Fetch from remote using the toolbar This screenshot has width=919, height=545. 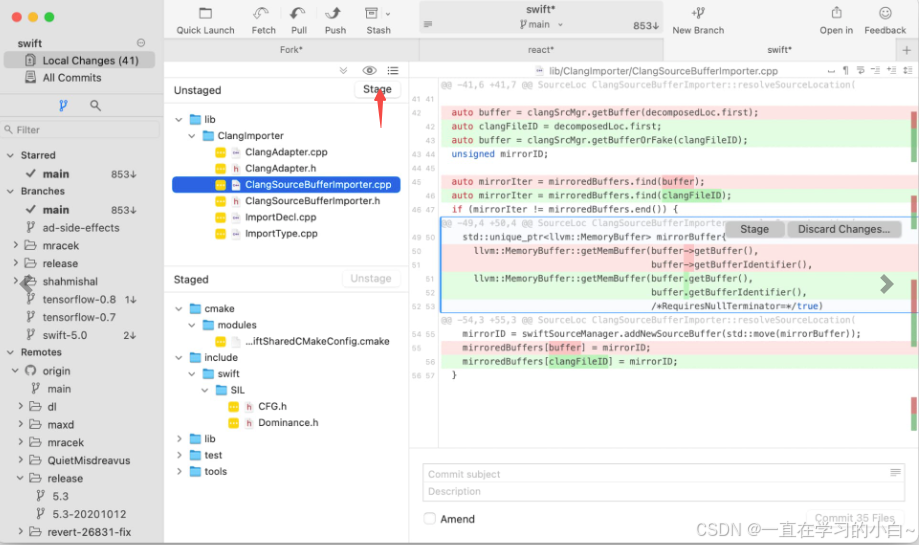[263, 21]
